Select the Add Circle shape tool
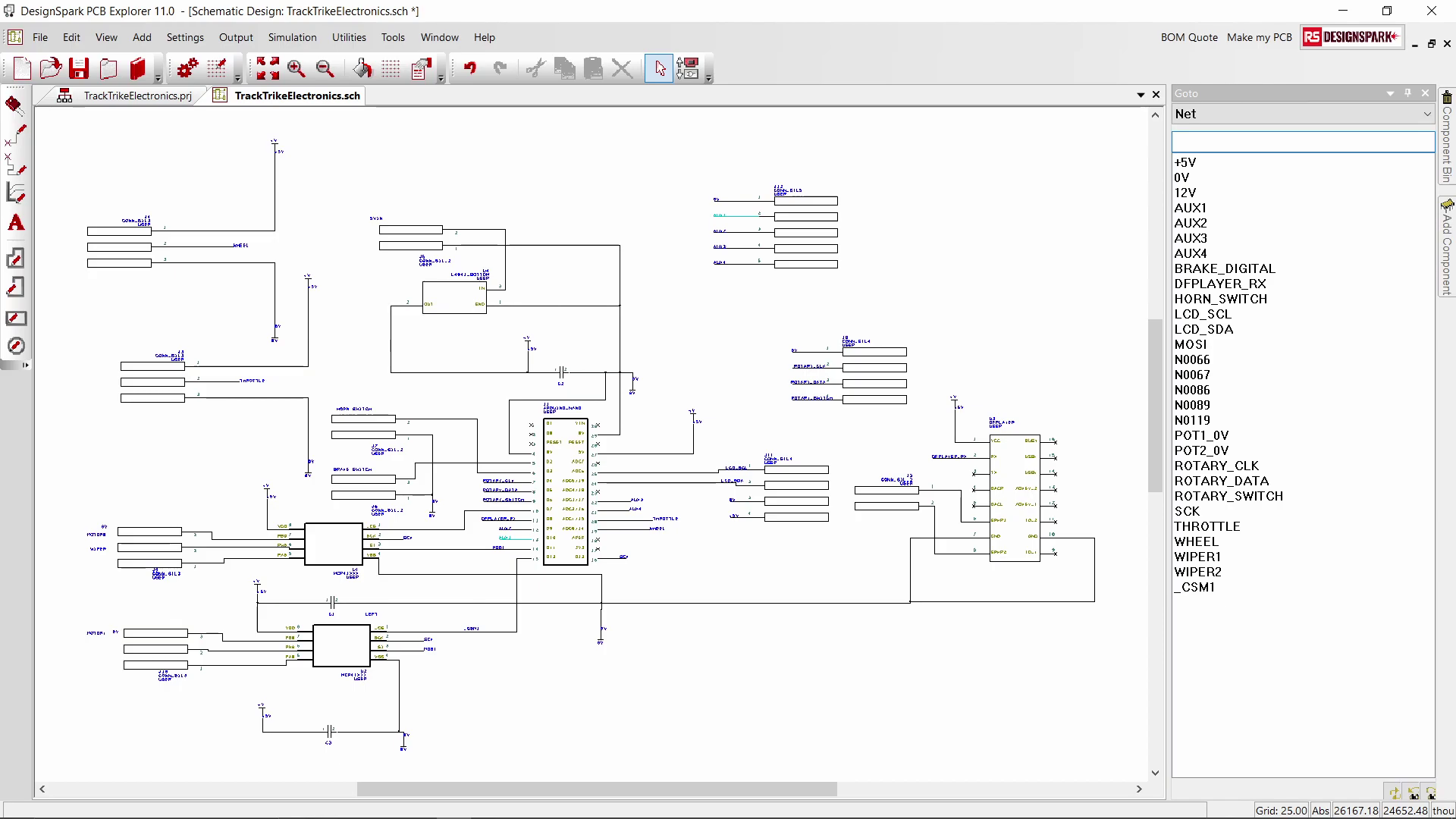 point(16,347)
